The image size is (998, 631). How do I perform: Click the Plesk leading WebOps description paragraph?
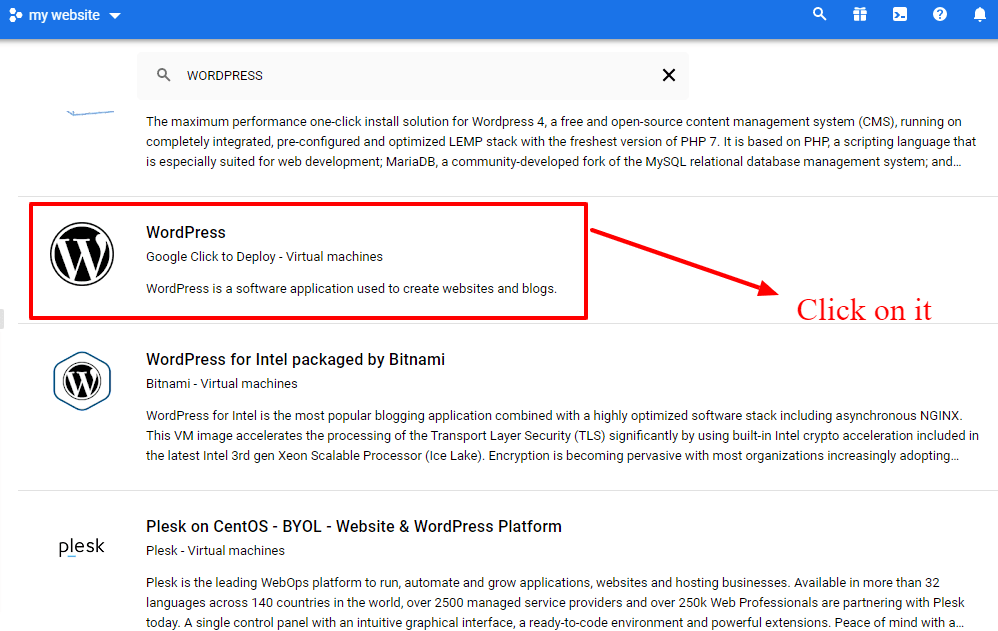point(556,602)
